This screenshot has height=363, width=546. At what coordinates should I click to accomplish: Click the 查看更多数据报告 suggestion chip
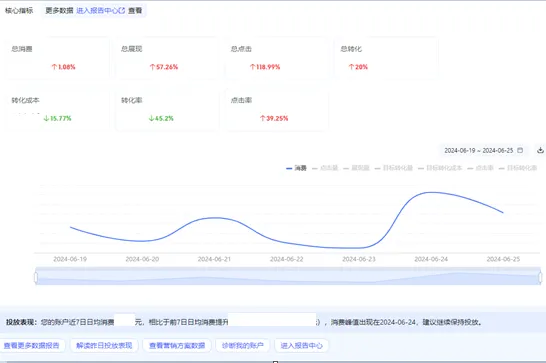31,346
